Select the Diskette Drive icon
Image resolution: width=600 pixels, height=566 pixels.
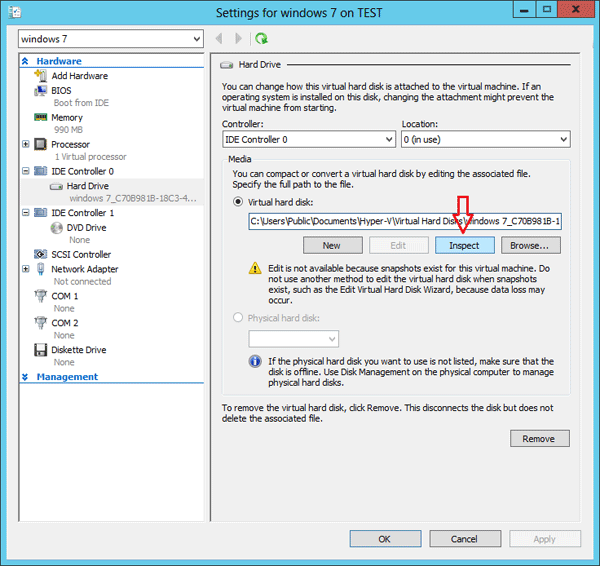(x=41, y=351)
